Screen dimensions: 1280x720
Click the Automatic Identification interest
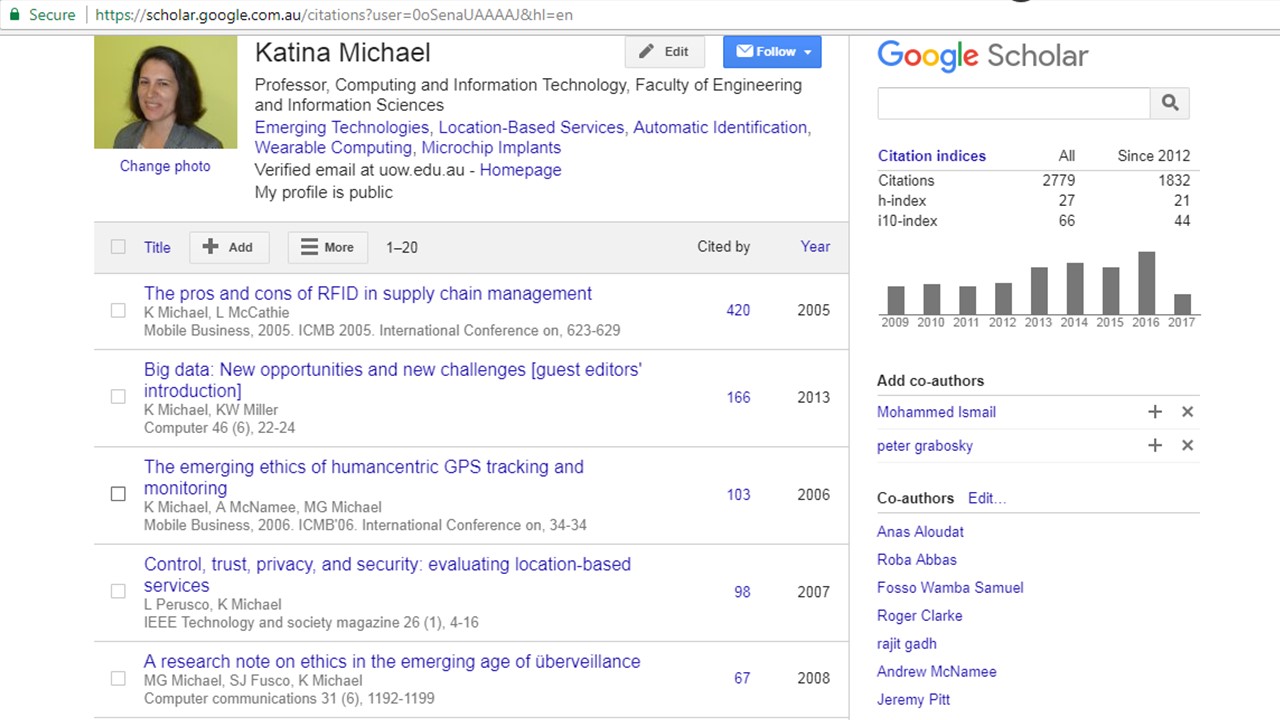pyautogui.click(x=720, y=128)
